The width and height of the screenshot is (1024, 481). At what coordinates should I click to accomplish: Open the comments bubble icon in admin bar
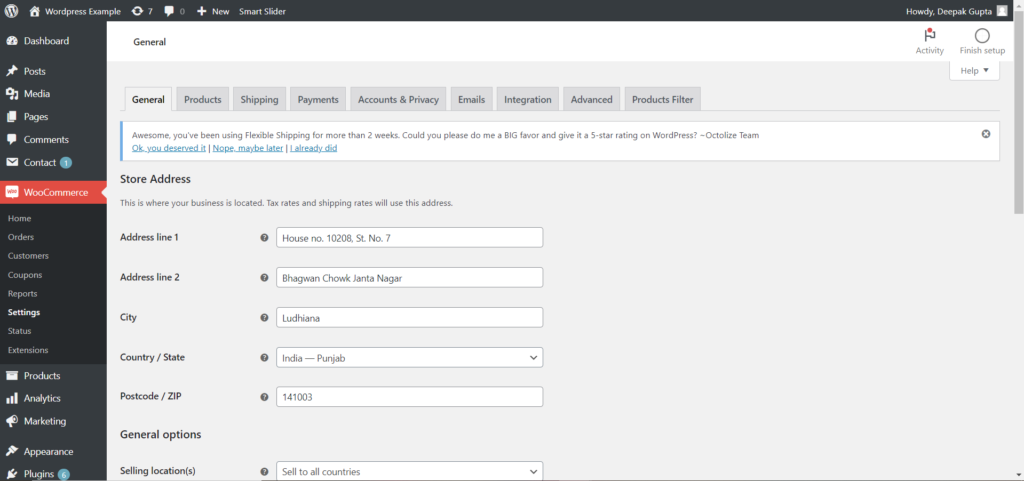click(x=170, y=11)
